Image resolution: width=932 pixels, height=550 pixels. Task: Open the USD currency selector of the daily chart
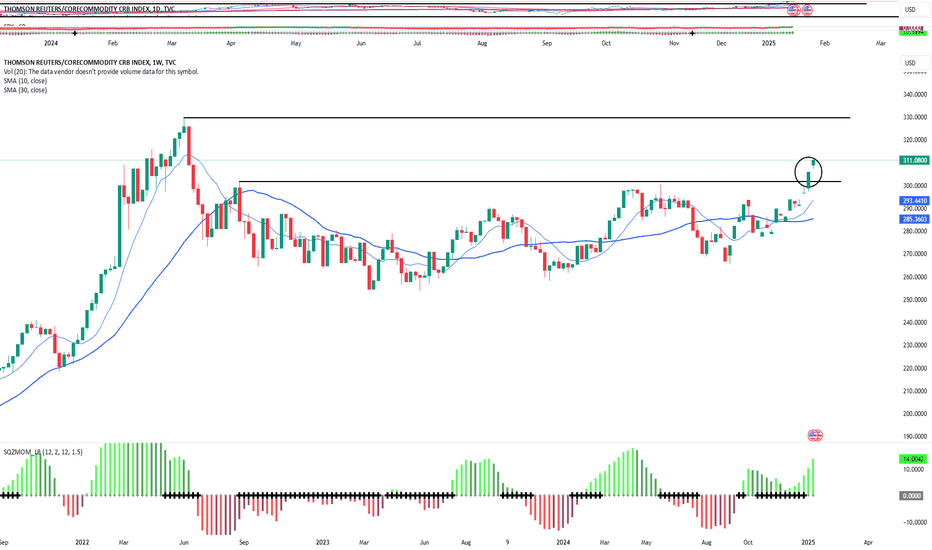point(915,10)
